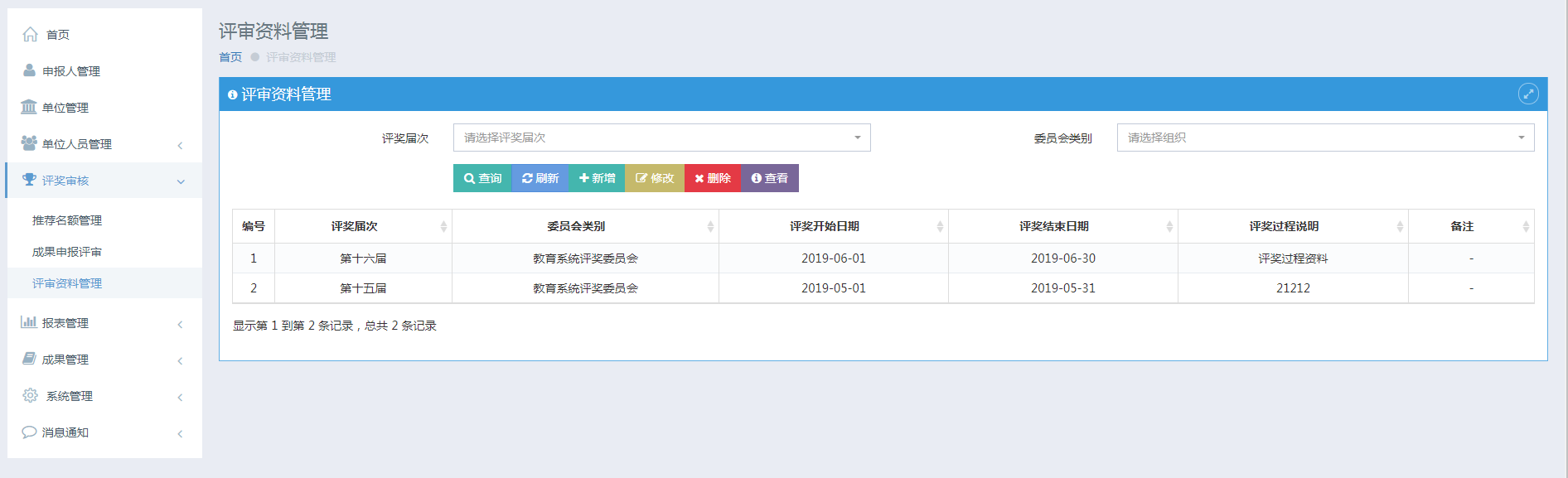This screenshot has height=478, width=1568.
Task: Open 单位管理 menu item
Action: click(x=104, y=107)
